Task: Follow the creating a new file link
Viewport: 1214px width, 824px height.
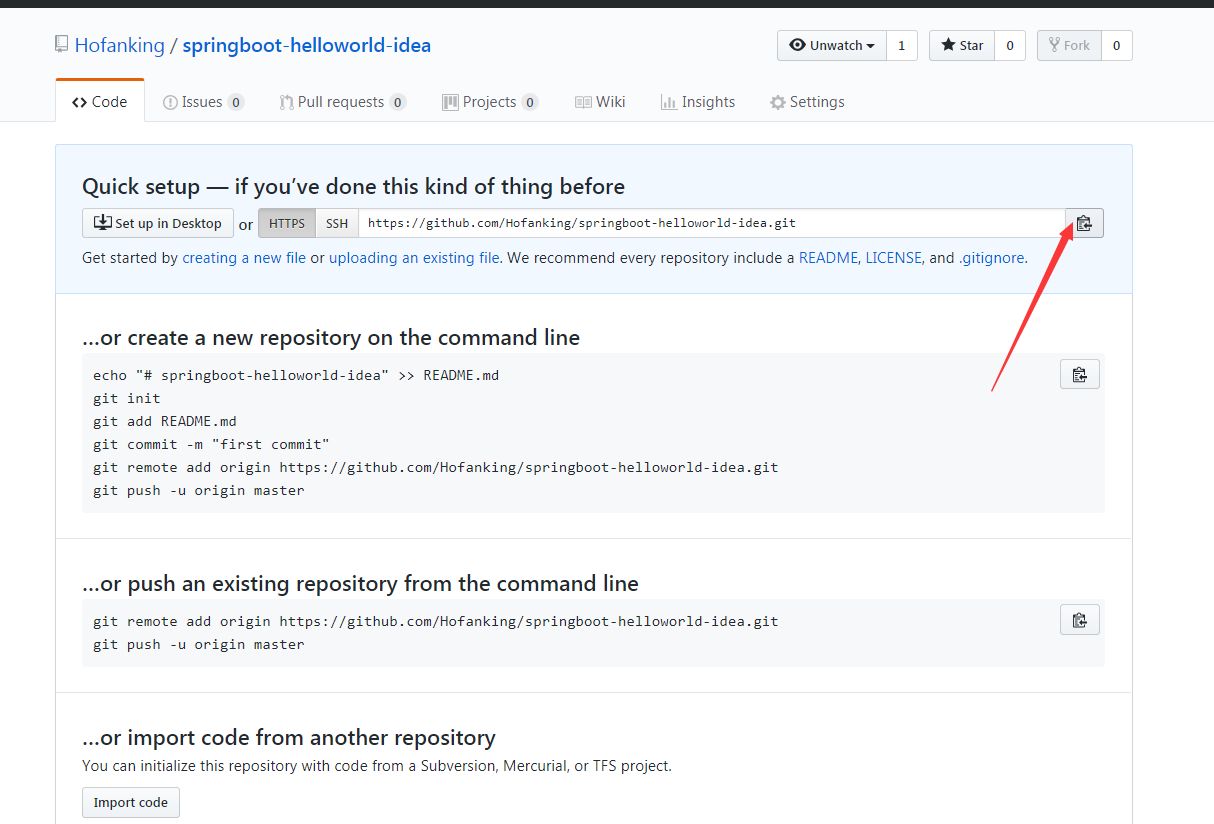Action: point(244,257)
